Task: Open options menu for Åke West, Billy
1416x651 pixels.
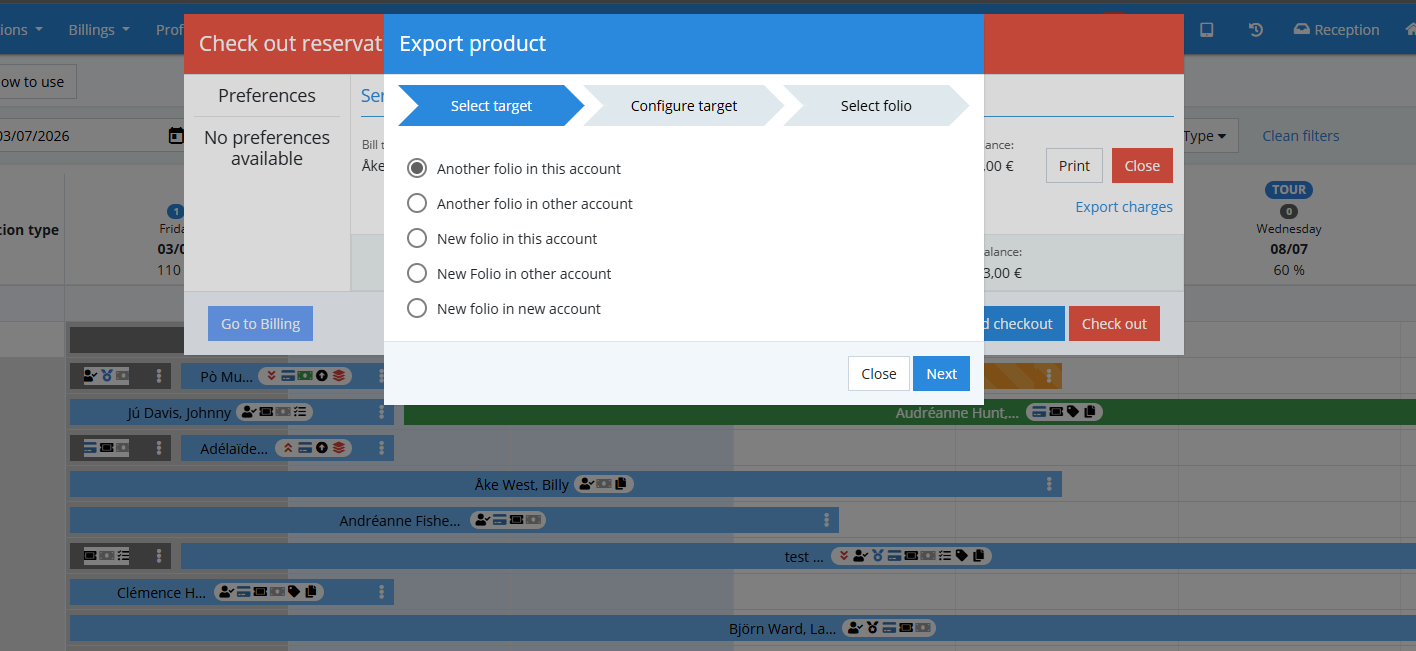Action: click(x=1049, y=484)
